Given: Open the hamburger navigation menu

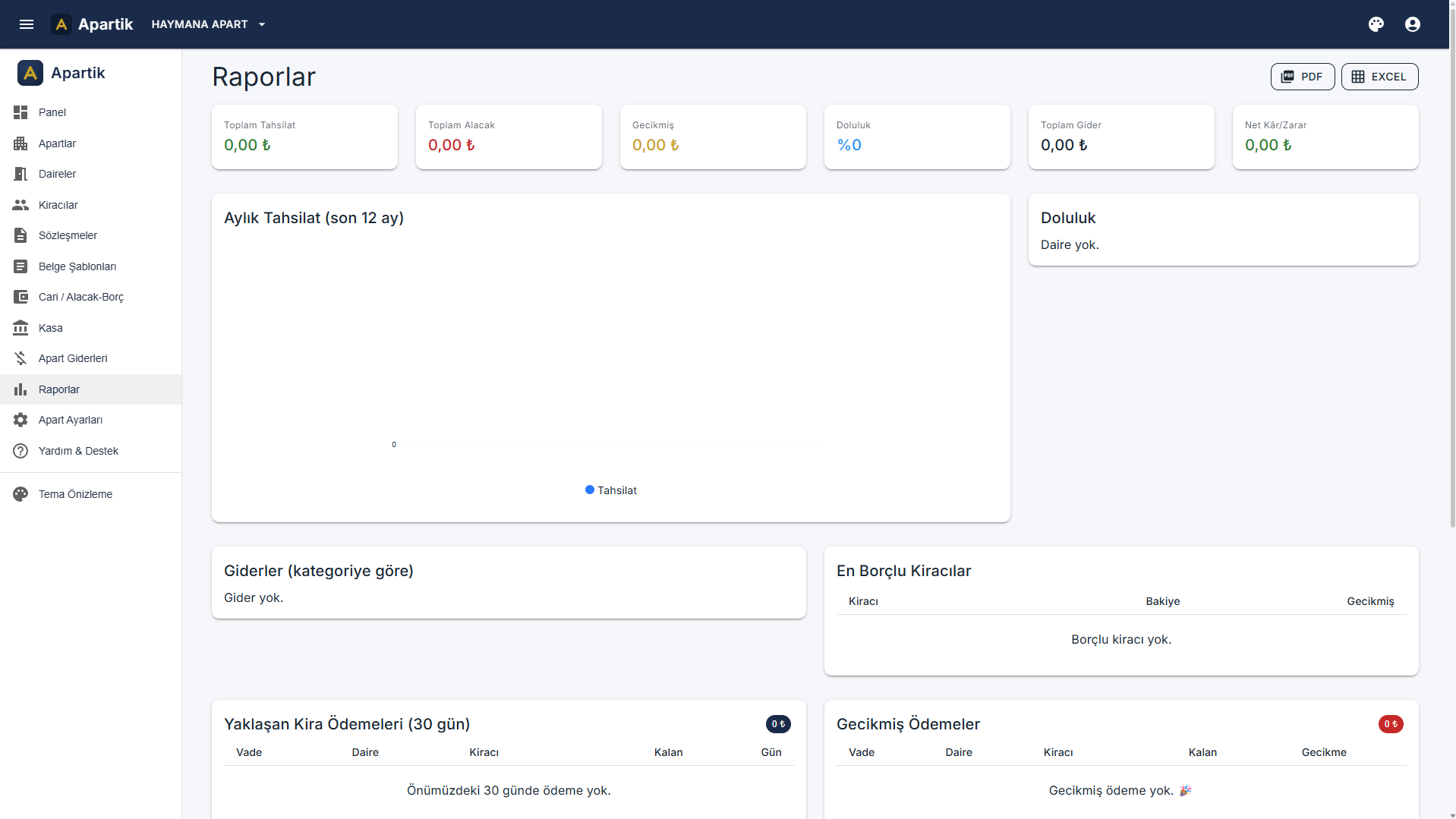Looking at the screenshot, I should click(27, 24).
